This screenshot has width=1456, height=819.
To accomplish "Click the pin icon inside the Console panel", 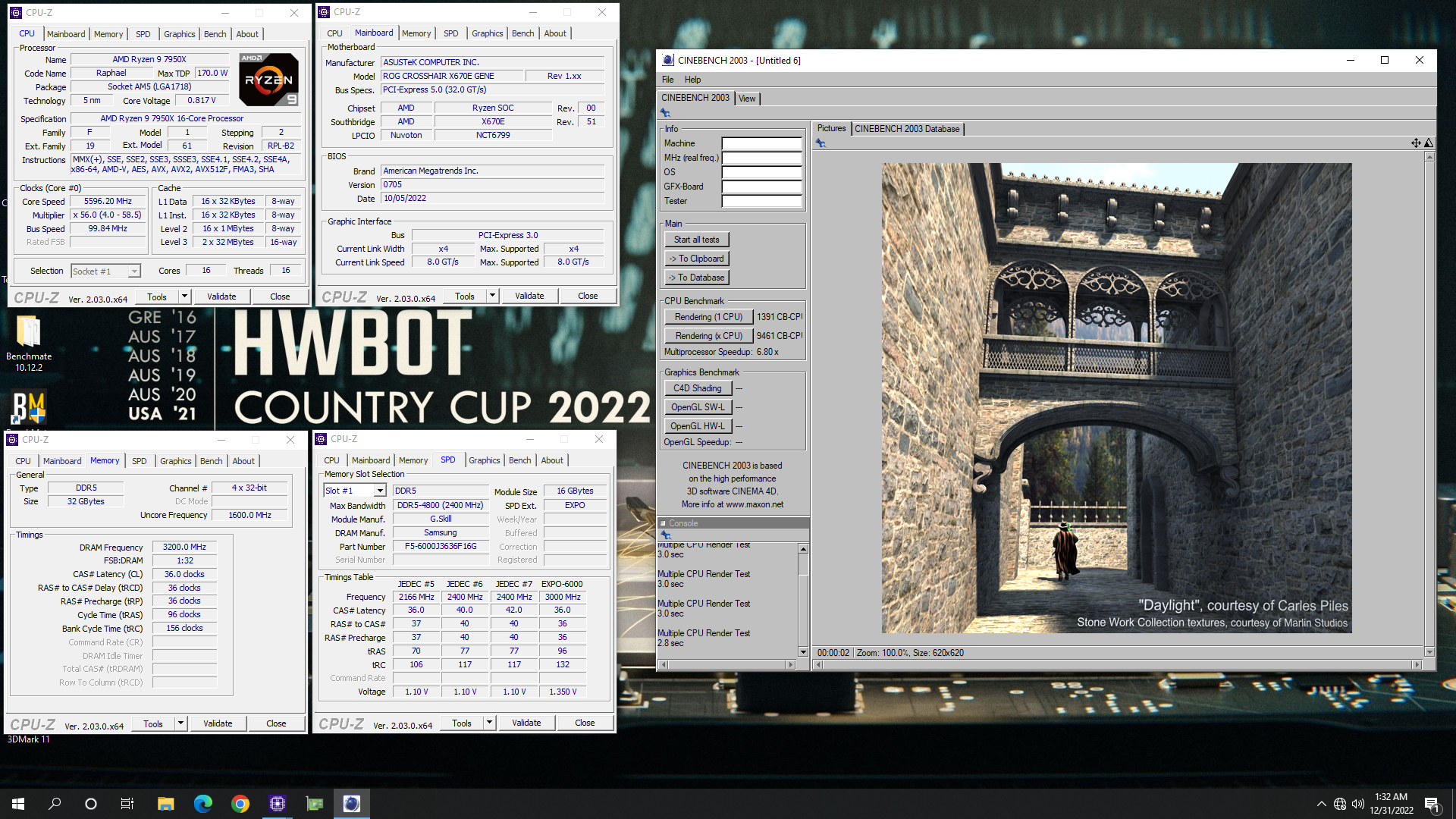I will pyautogui.click(x=667, y=535).
